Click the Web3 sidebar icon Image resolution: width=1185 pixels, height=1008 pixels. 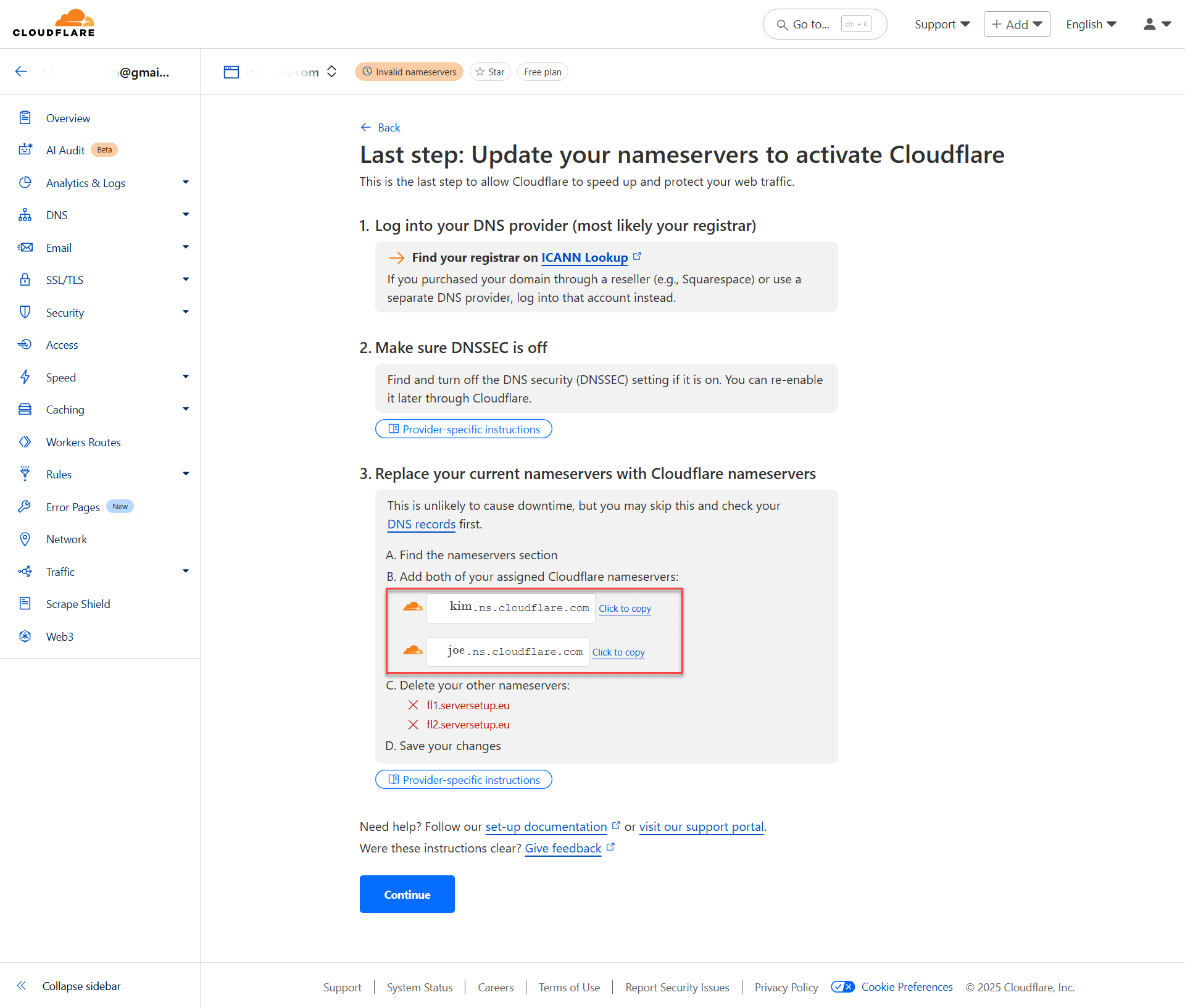25,636
